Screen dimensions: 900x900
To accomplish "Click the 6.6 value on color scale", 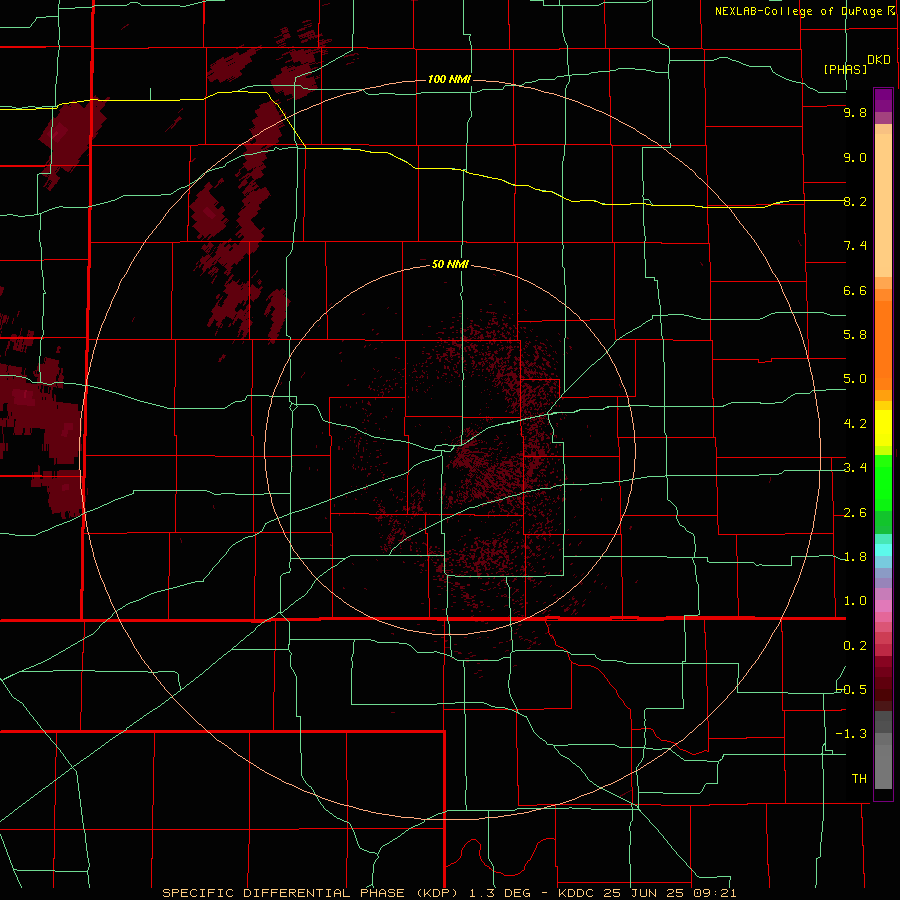I will (x=855, y=290).
